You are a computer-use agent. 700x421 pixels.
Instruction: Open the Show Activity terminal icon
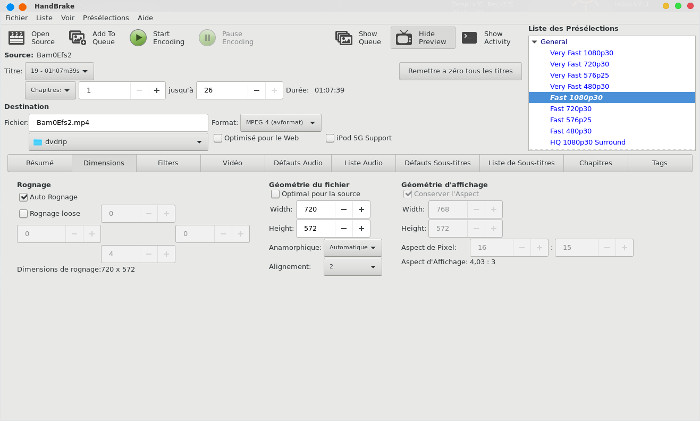point(469,38)
